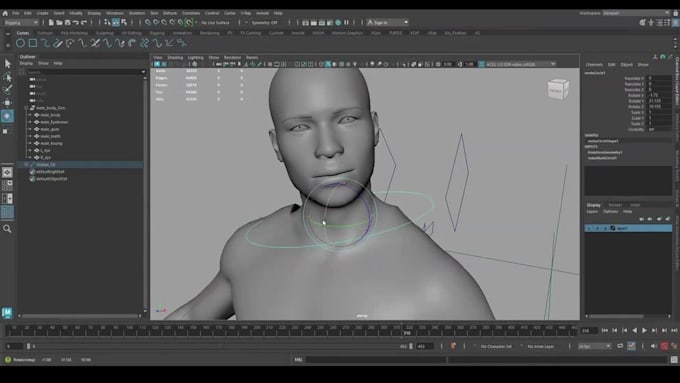
Task: Click the auto keyframe red icon
Action: pyautogui.click(x=664, y=346)
